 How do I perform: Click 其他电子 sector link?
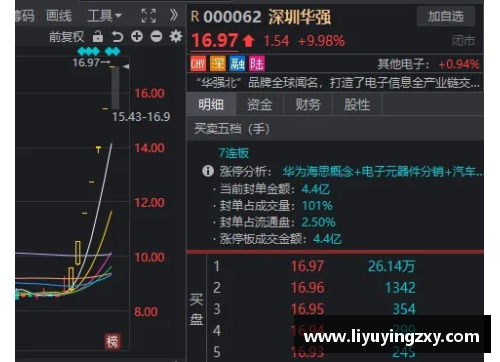403,64
